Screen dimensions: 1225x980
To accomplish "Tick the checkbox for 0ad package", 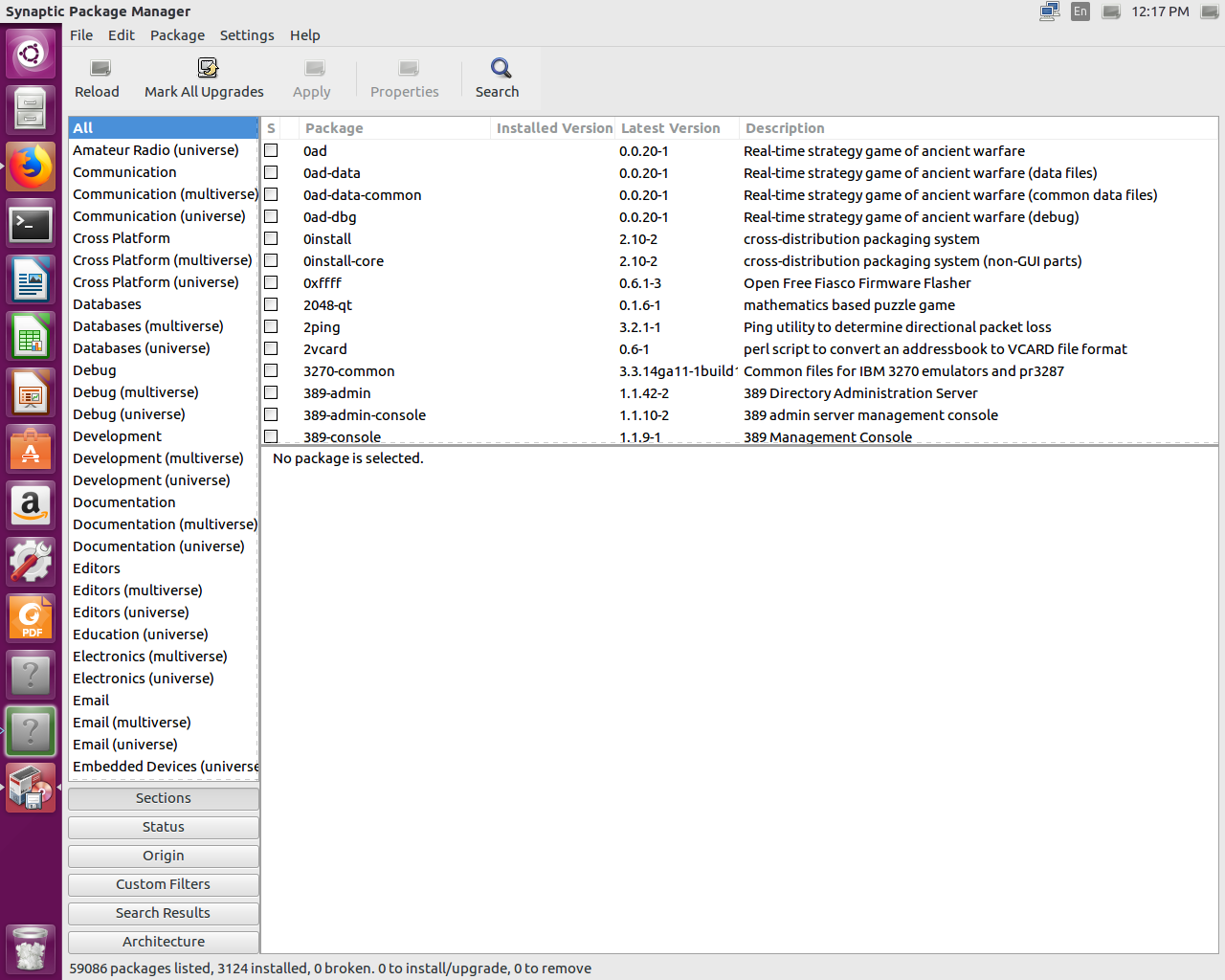I will pos(271,150).
